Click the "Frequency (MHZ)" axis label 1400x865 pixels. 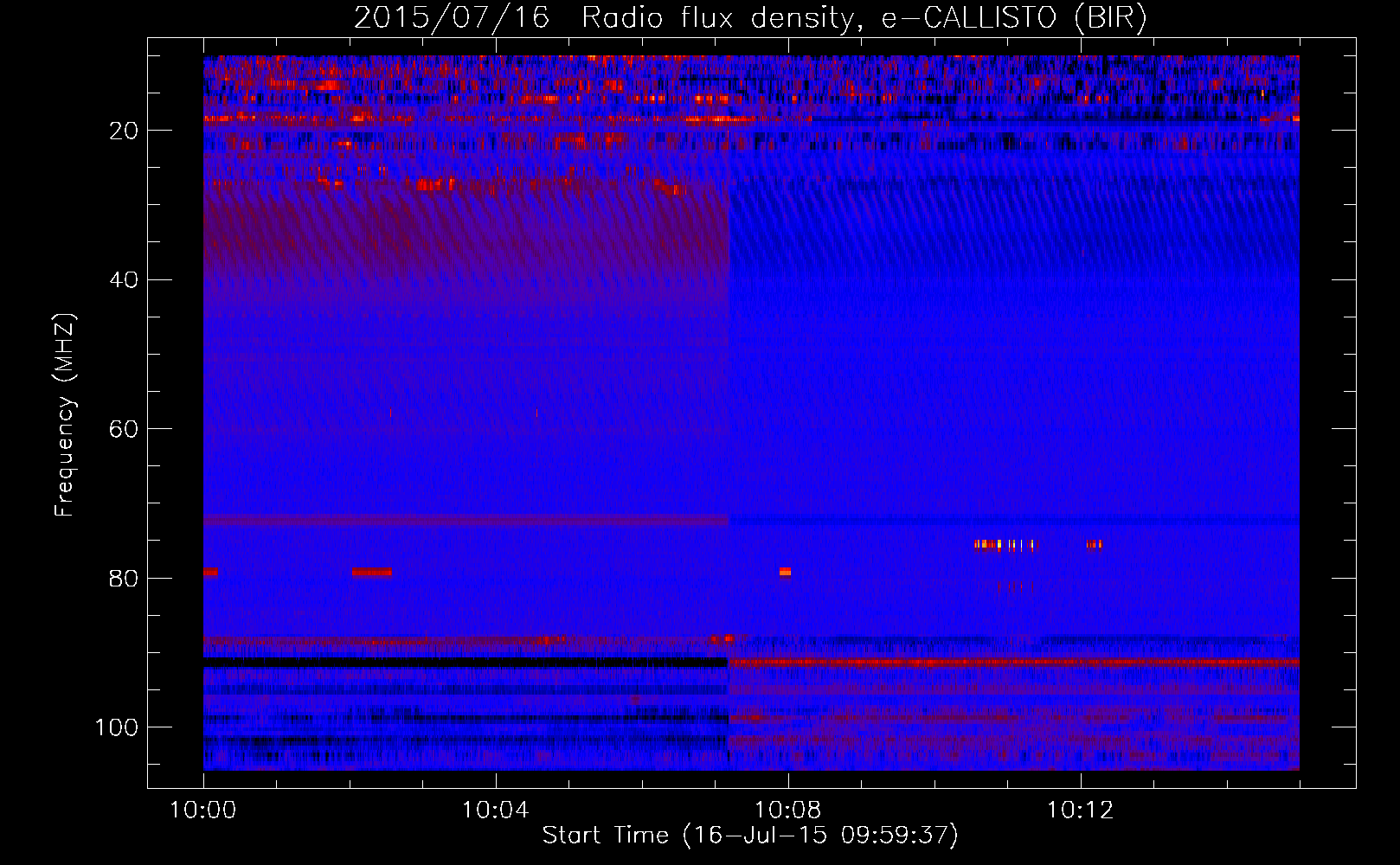[65, 415]
